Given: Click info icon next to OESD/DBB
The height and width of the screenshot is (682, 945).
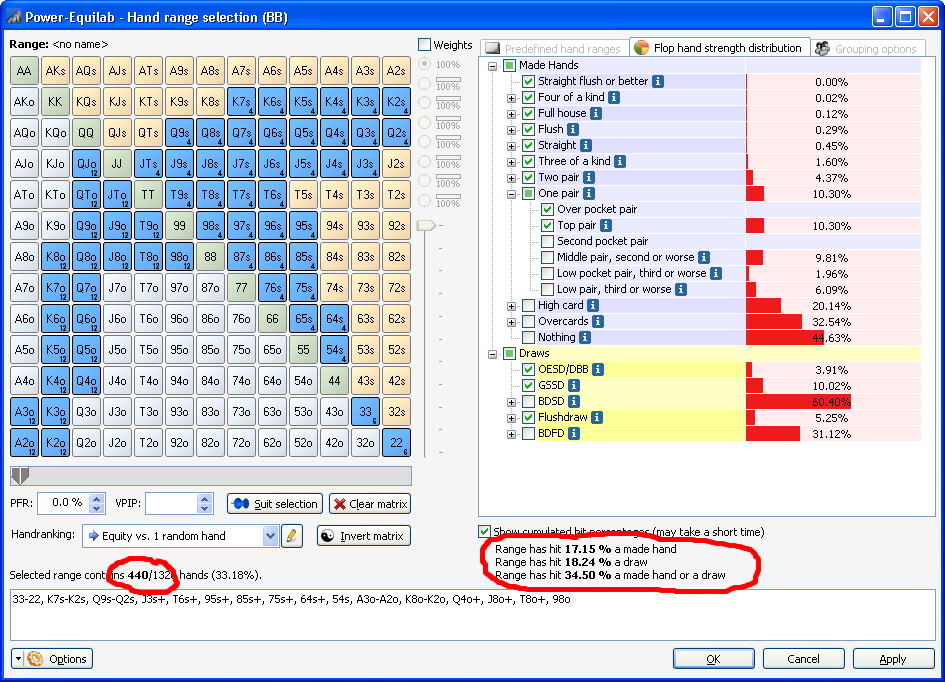Looking at the screenshot, I should [x=598, y=369].
